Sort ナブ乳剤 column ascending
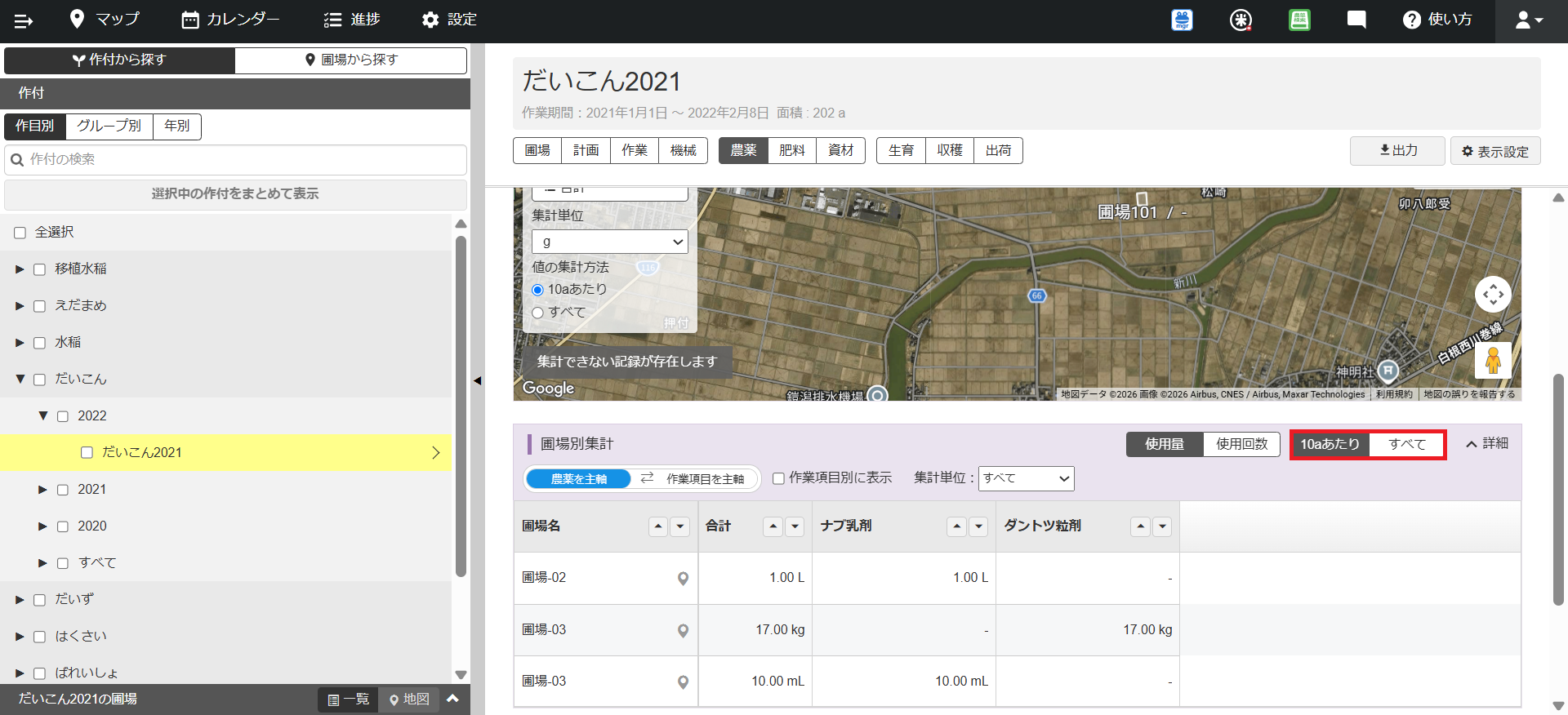This screenshot has width=1568, height=715. pos(956,526)
